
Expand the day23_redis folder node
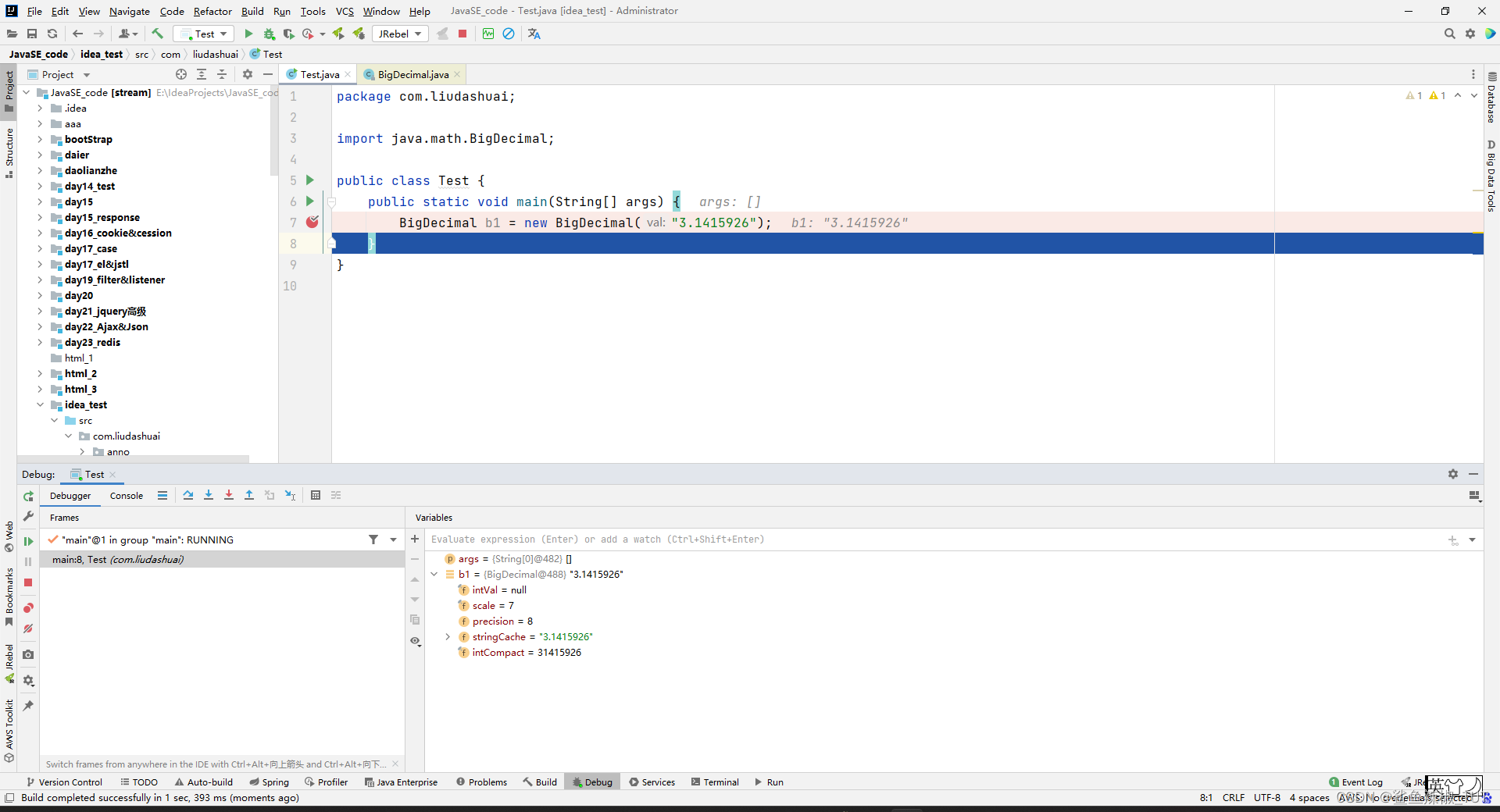coord(40,342)
